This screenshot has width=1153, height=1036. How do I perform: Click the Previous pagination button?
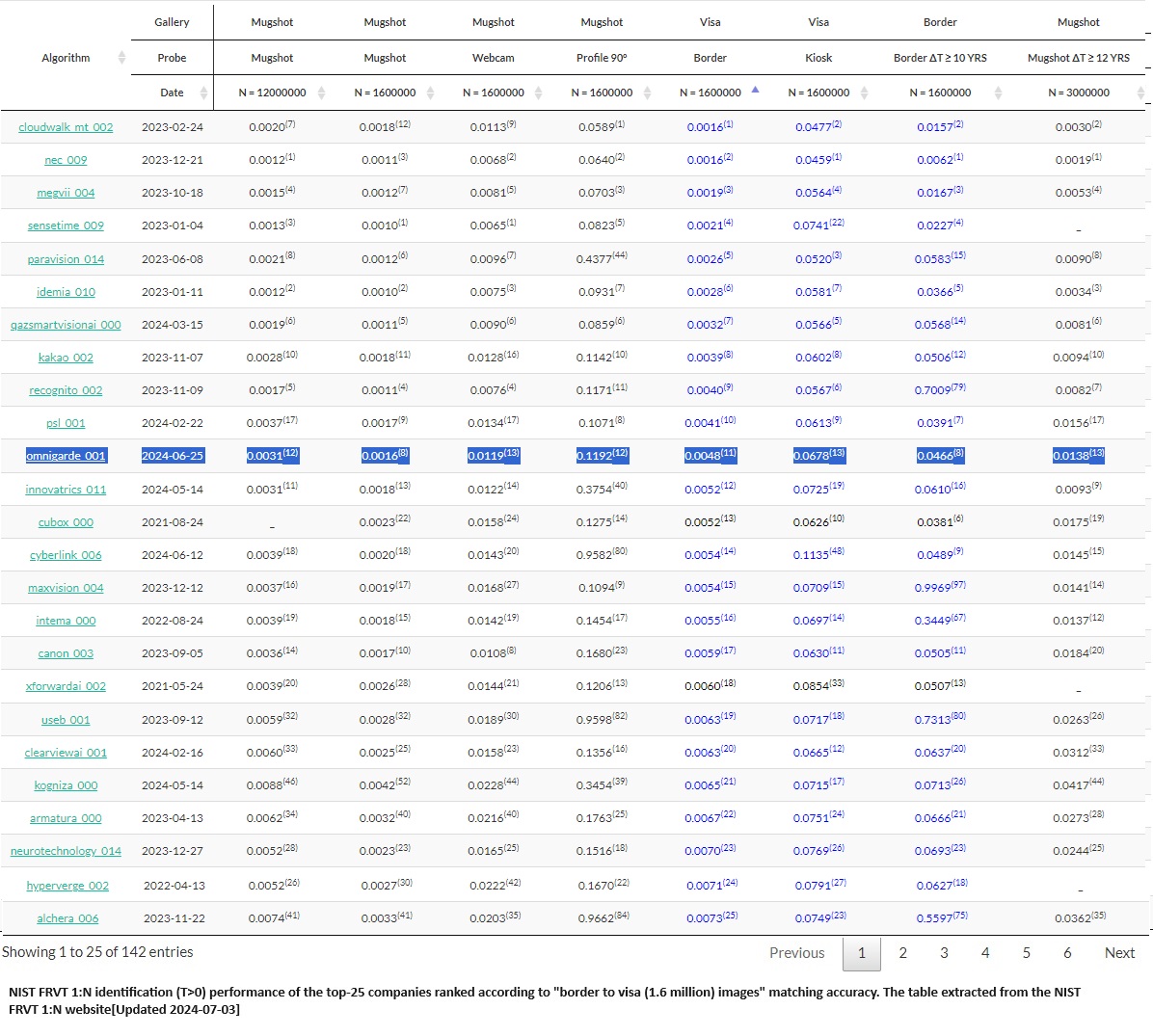coord(796,953)
